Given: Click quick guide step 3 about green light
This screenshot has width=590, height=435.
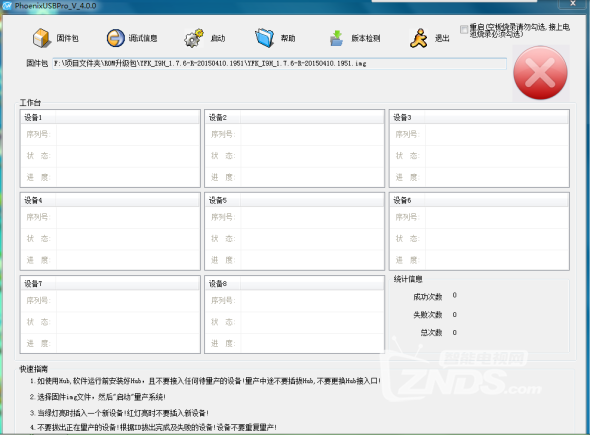Looking at the screenshot, I should 119,413.
